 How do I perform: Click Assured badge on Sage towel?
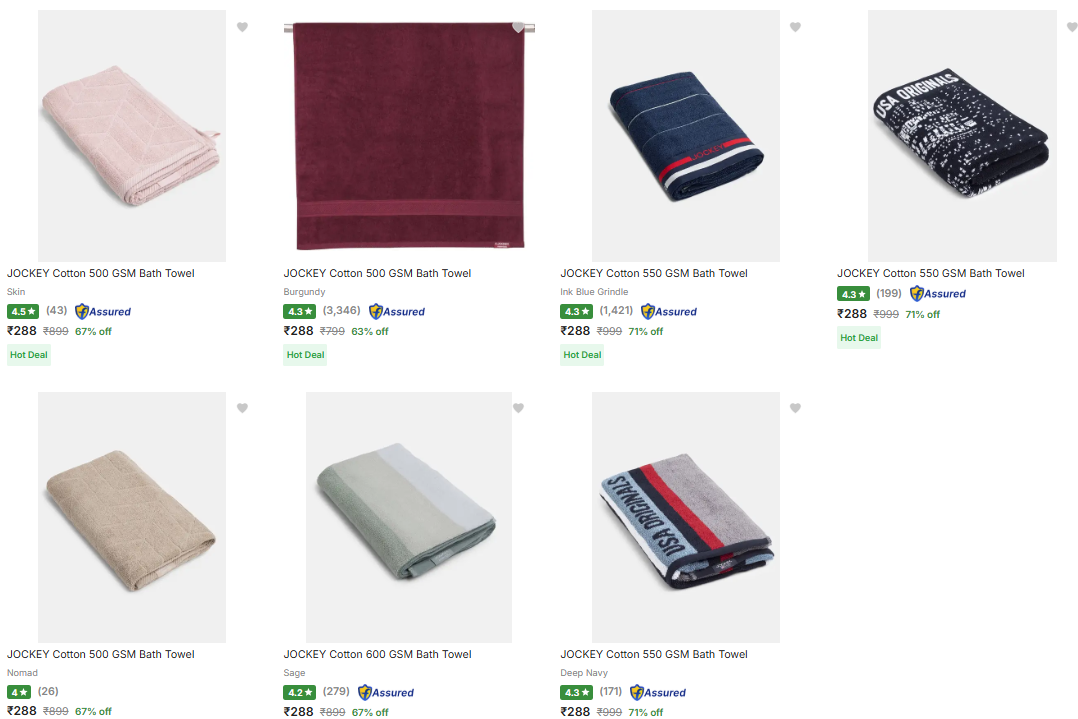(386, 692)
